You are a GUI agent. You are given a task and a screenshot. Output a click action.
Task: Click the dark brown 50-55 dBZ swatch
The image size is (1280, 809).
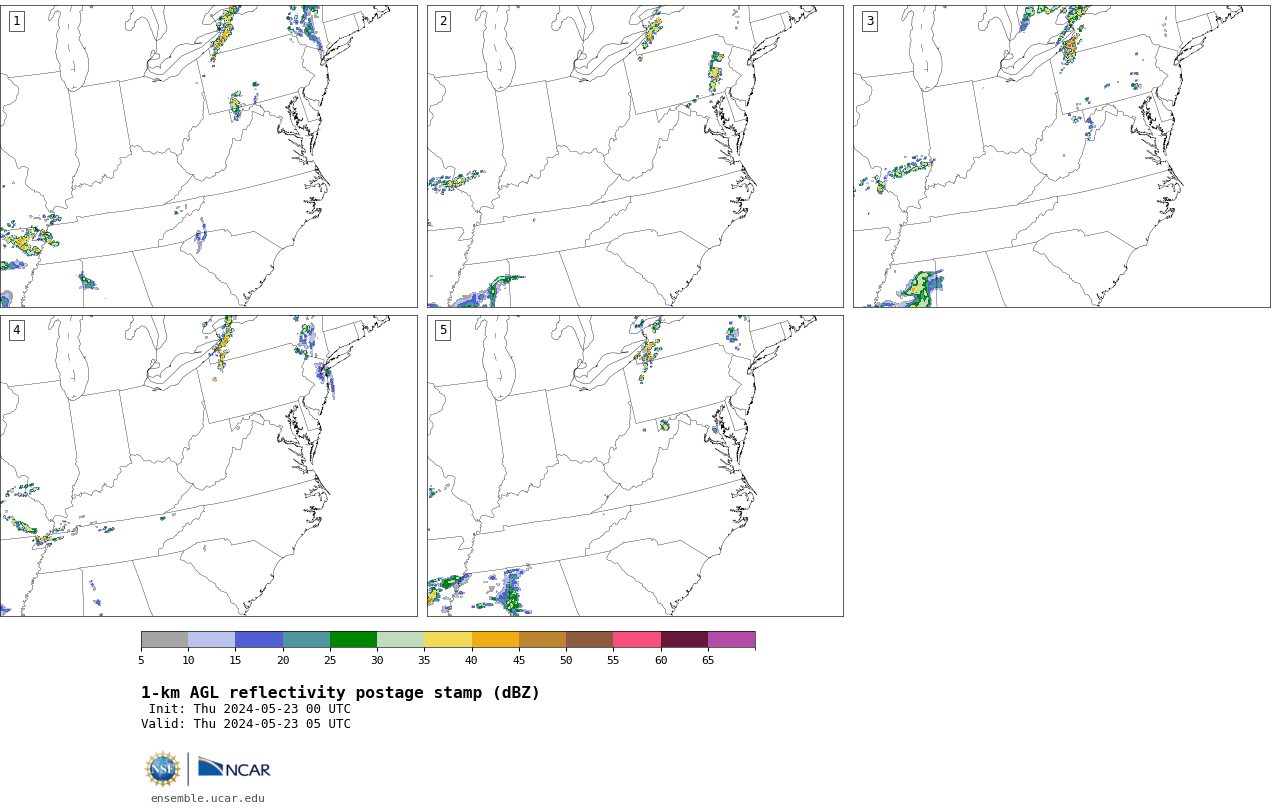(x=589, y=640)
